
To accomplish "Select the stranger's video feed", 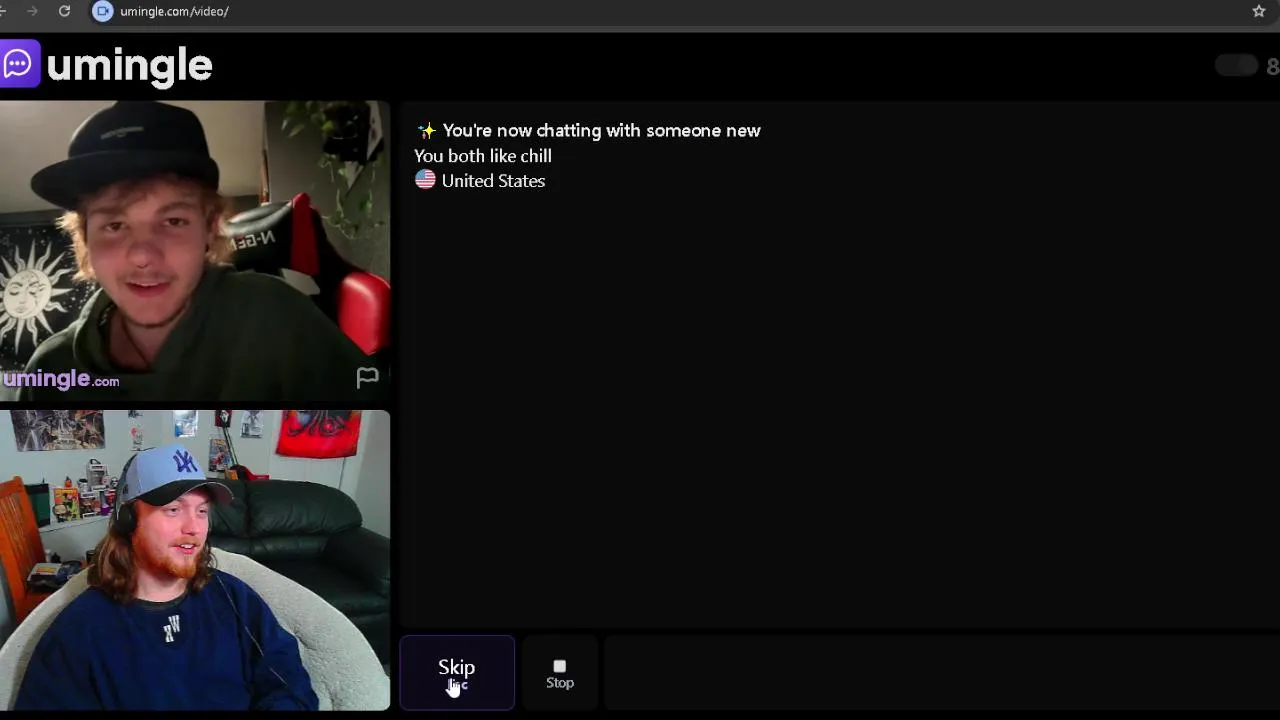I will pyautogui.click(x=195, y=250).
